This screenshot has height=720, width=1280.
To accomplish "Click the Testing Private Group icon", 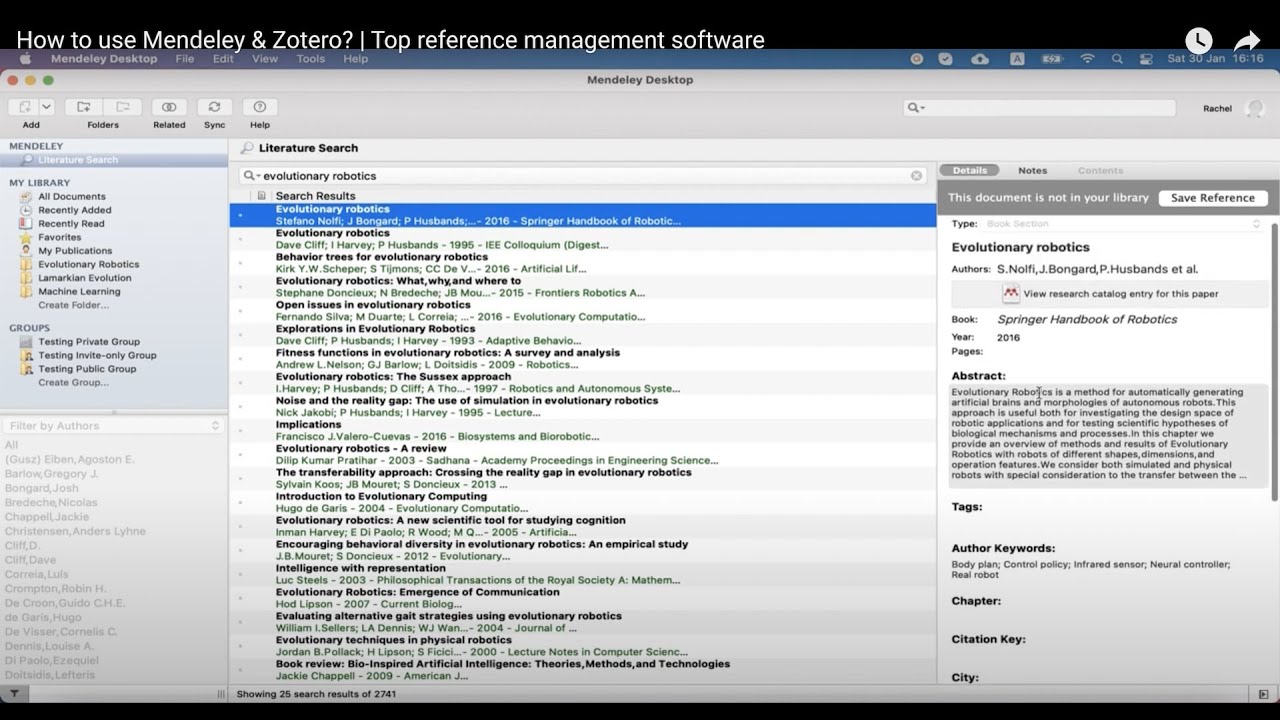I will click(x=26, y=342).
